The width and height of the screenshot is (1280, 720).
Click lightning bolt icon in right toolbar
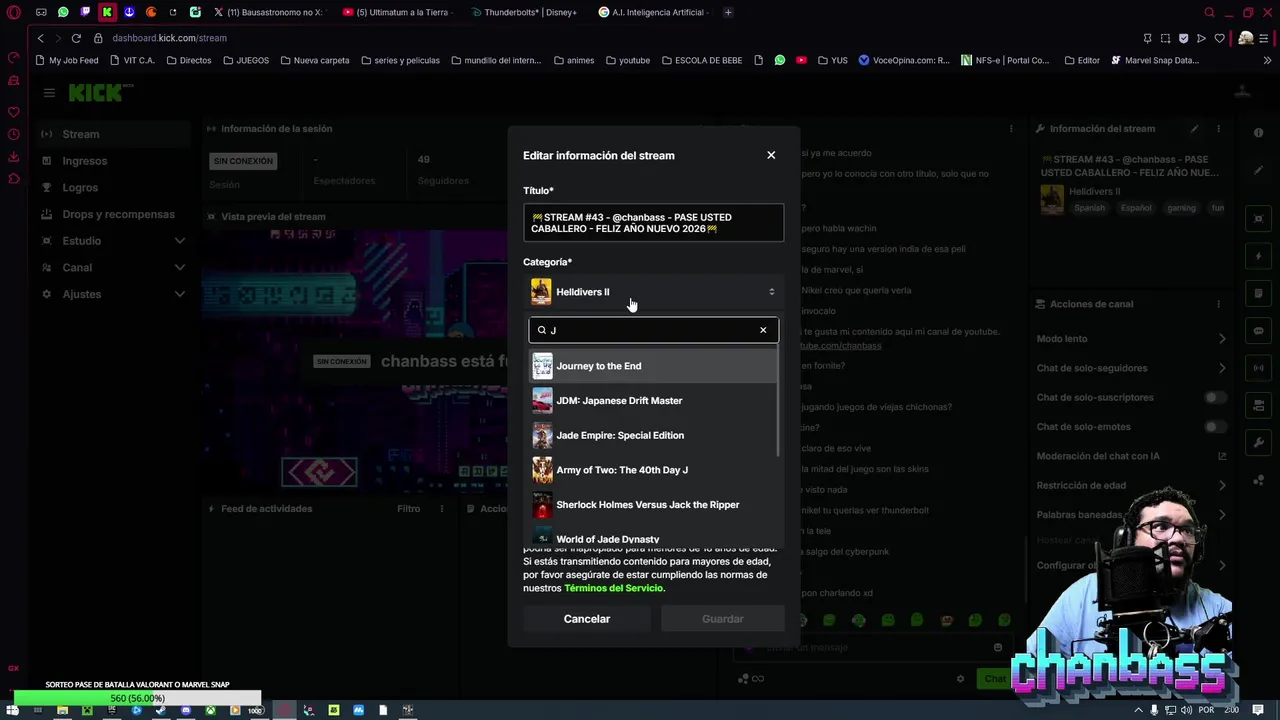coord(1259,257)
